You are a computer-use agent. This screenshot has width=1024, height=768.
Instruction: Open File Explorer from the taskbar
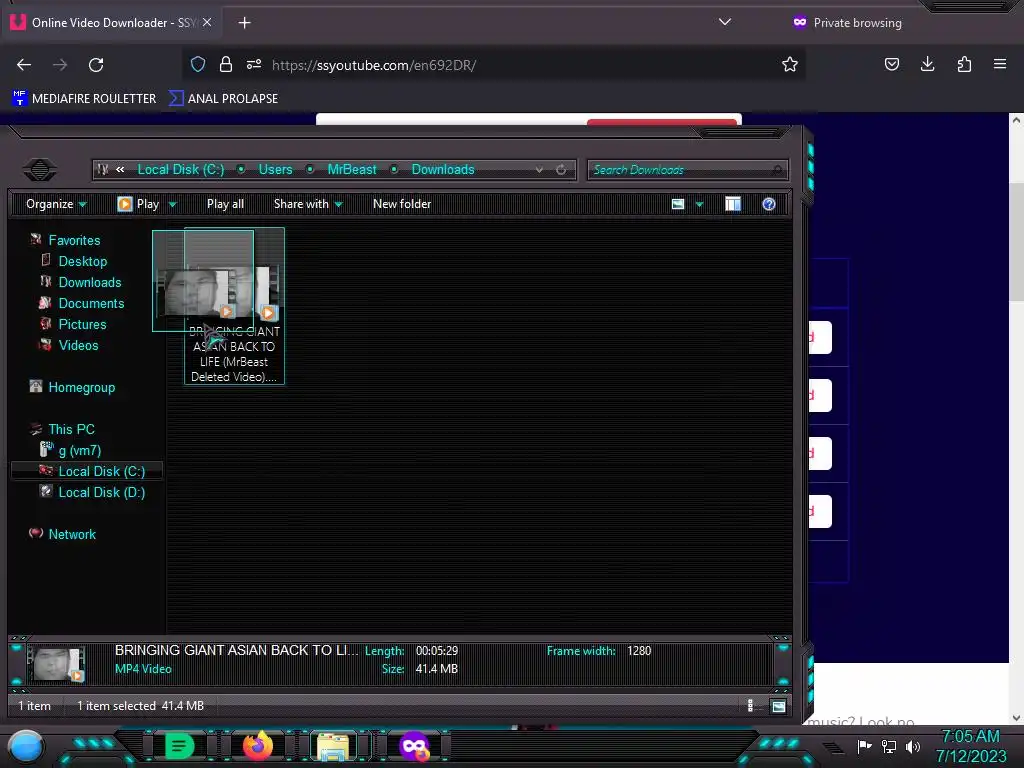coord(333,746)
